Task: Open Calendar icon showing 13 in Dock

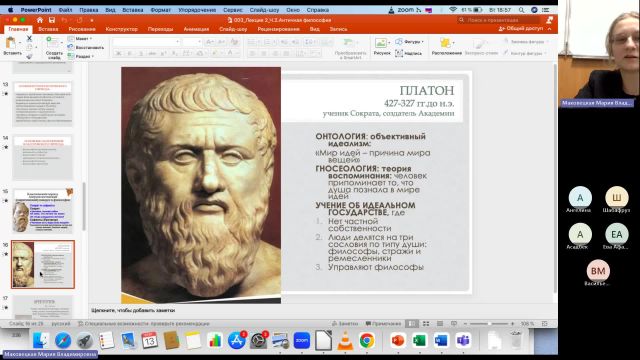Action: 149,340
